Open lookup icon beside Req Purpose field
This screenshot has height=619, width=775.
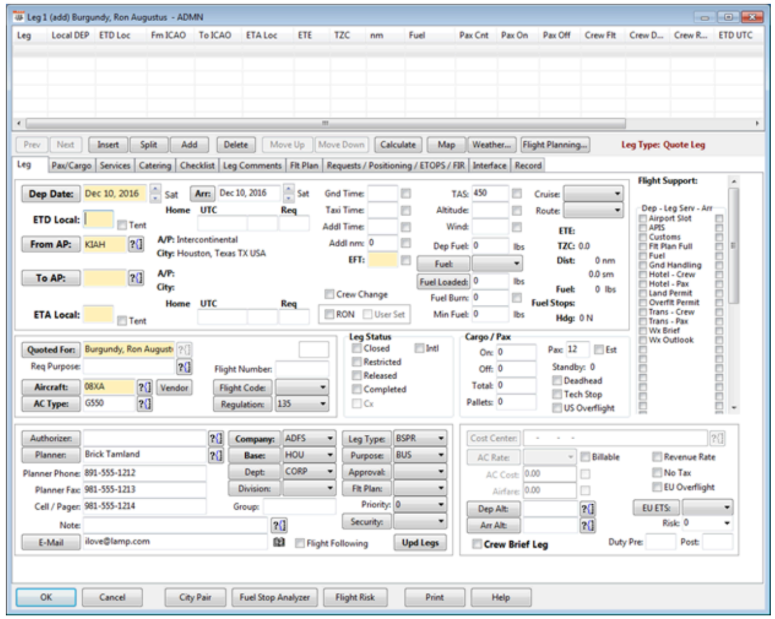(x=184, y=367)
